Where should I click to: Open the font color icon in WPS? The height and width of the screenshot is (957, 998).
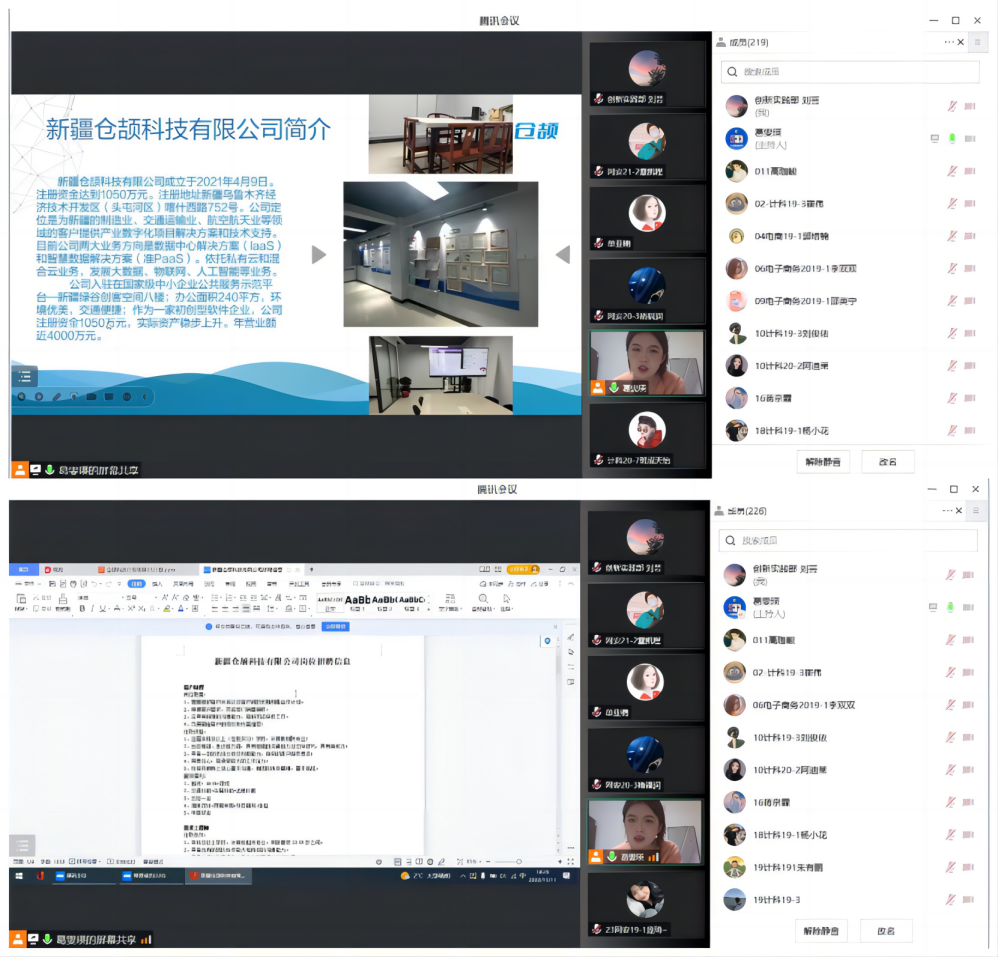pyautogui.click(x=181, y=607)
